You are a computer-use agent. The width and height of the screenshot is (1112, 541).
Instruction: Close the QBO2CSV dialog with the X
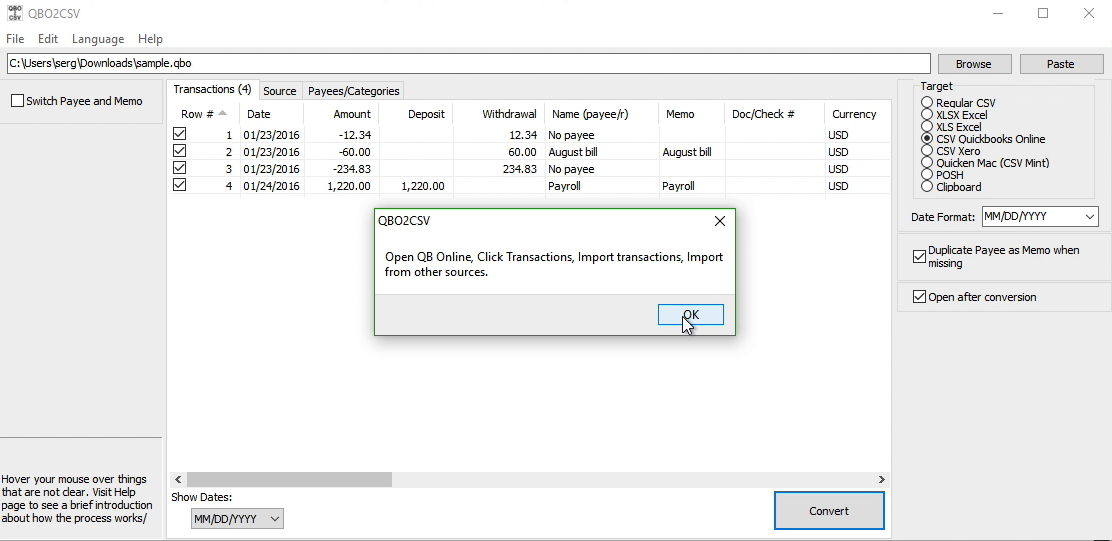(x=720, y=221)
